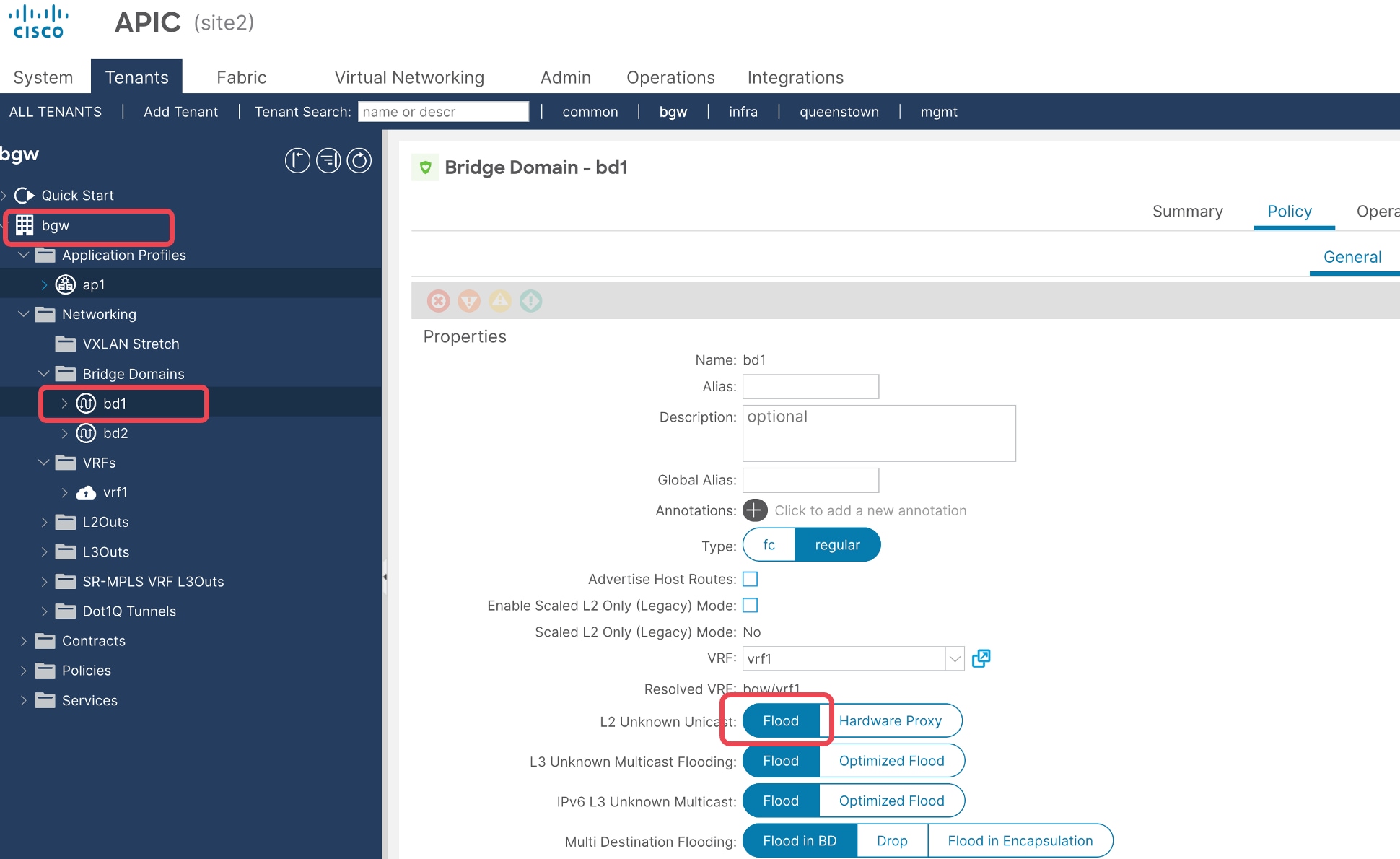
Task: Set IPv6 L3 Unknown Multicast to Optimized Flood
Action: coord(891,801)
